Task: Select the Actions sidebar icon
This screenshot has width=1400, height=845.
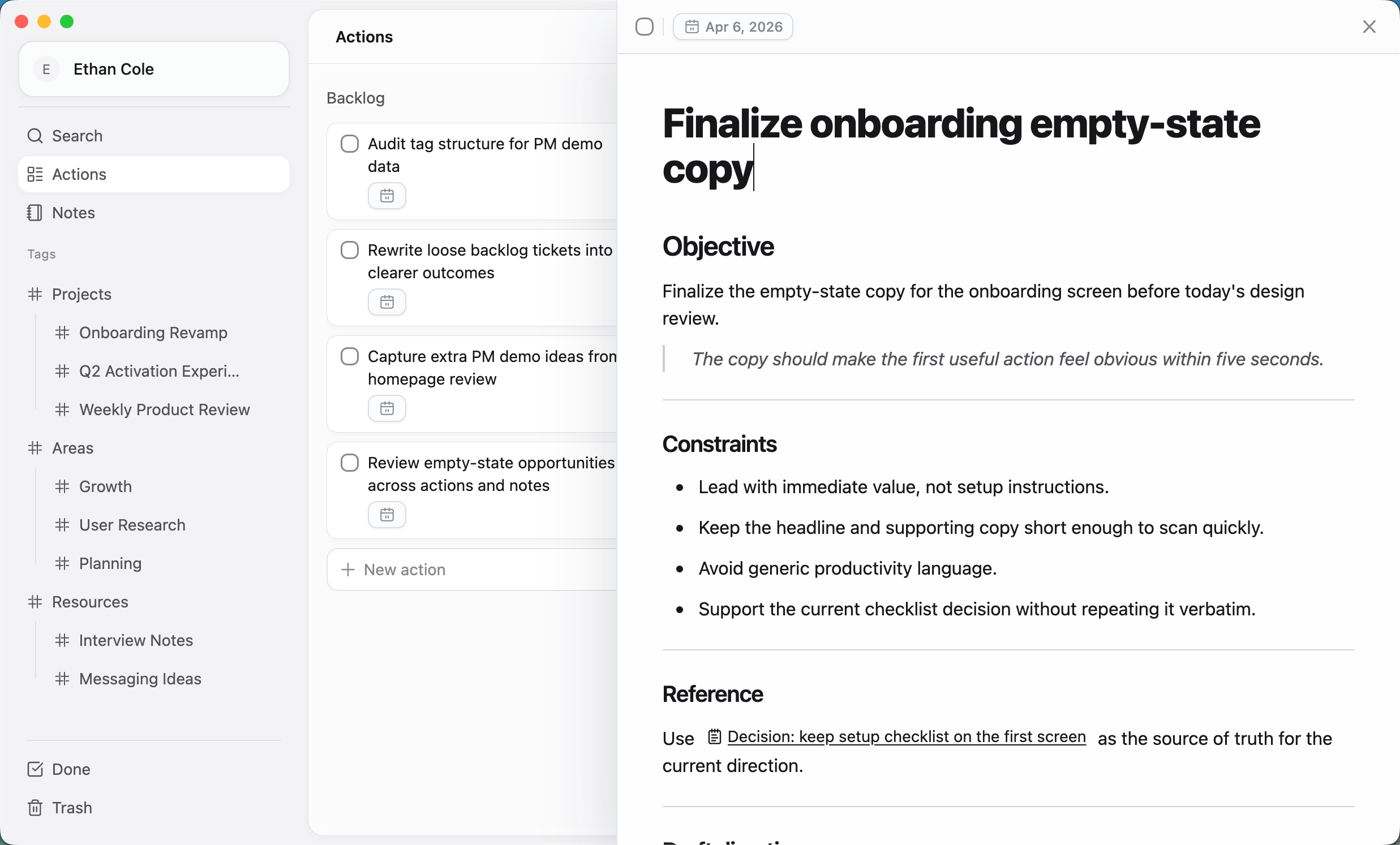Action: tap(35, 174)
